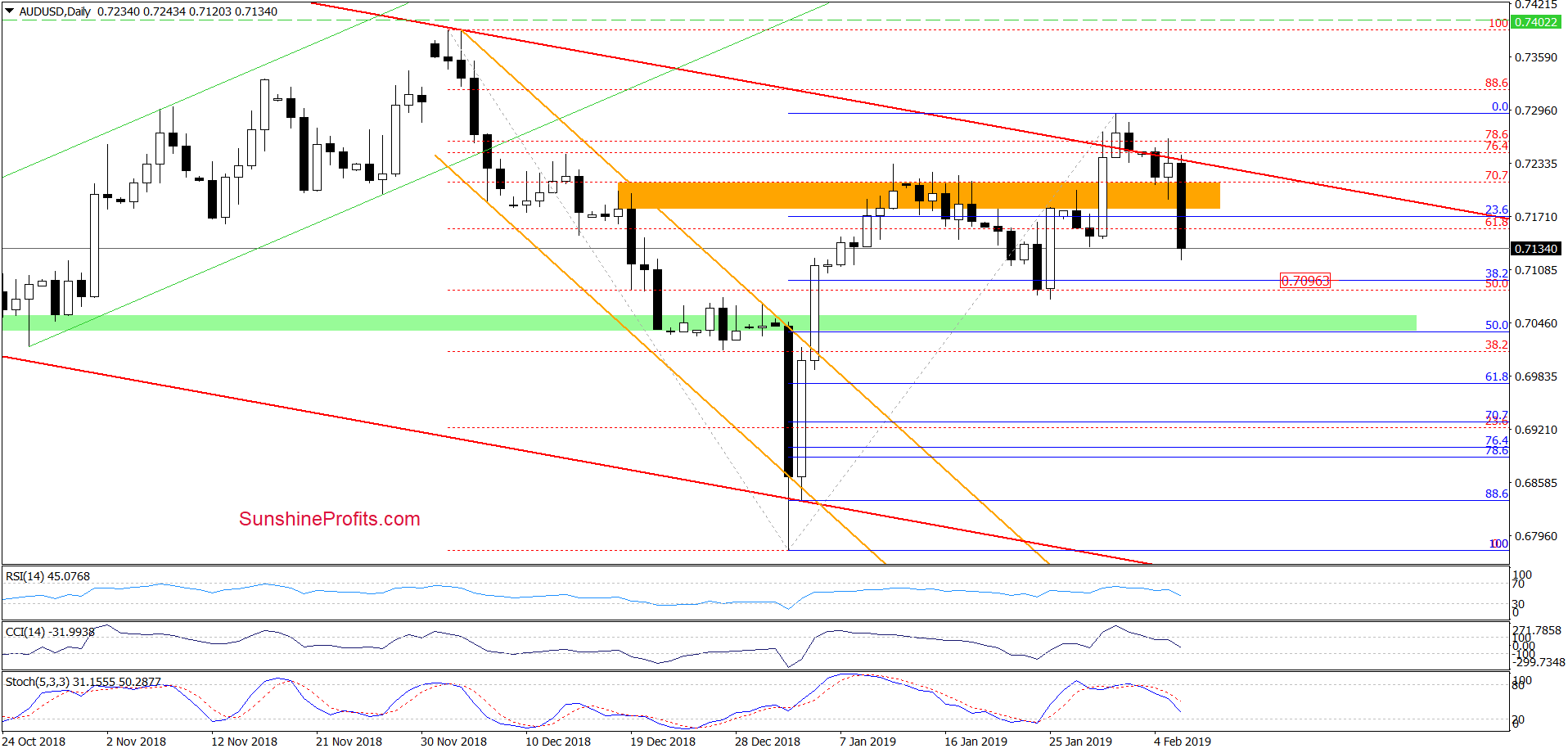1568x753 pixels.
Task: Click the red 88.6 Fibonacci level label
Action: coord(1496,83)
